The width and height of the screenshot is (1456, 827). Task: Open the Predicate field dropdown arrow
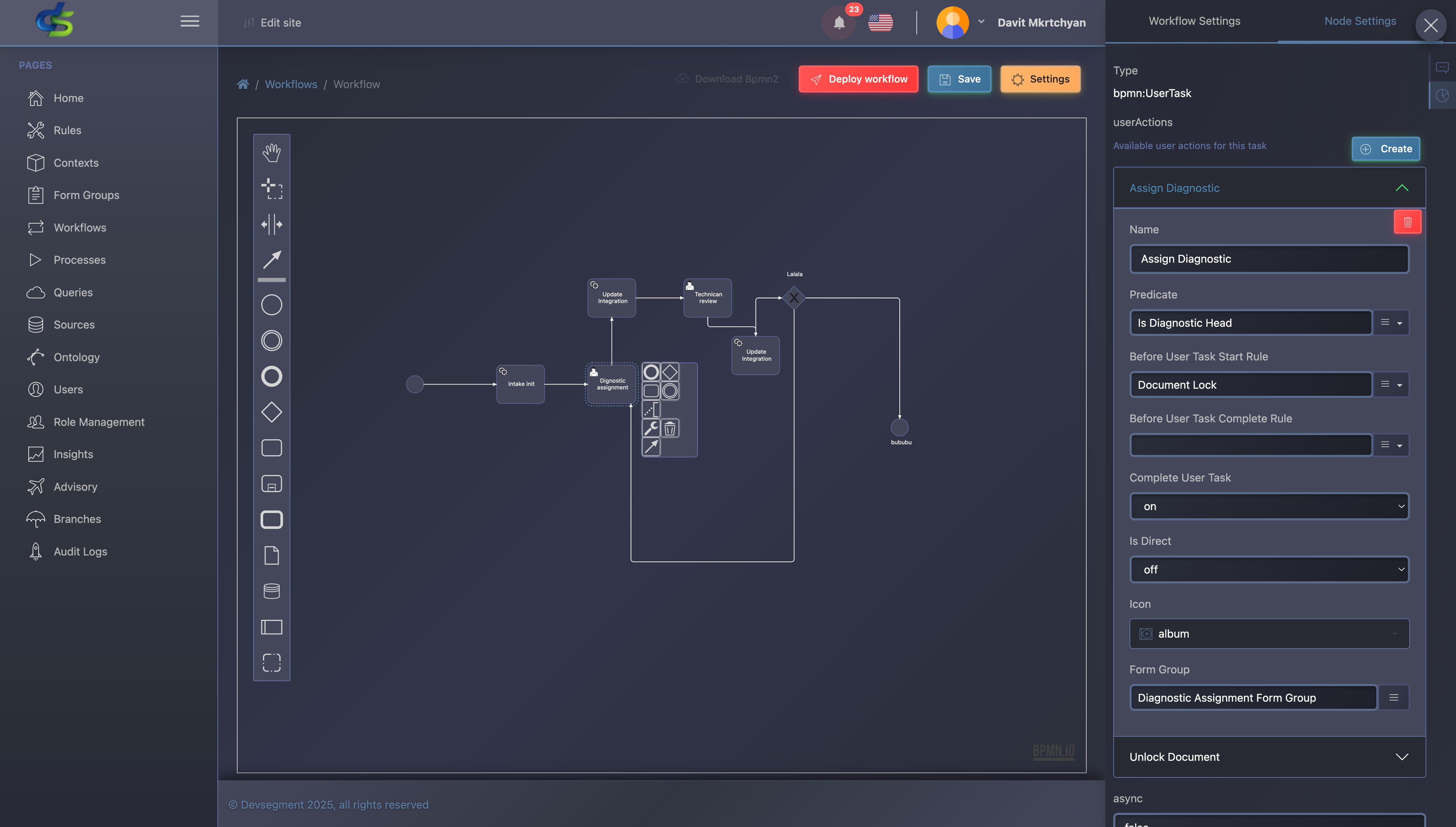pos(1399,323)
